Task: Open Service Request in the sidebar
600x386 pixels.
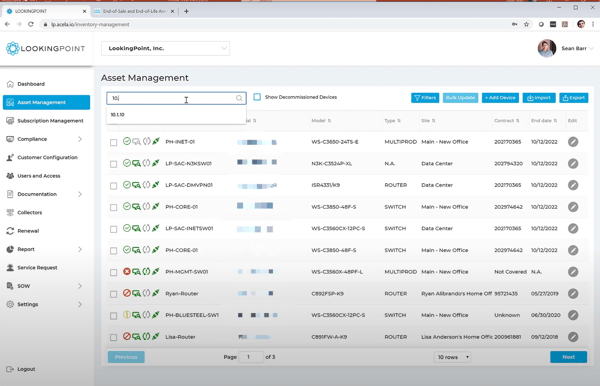Action: 37,267
